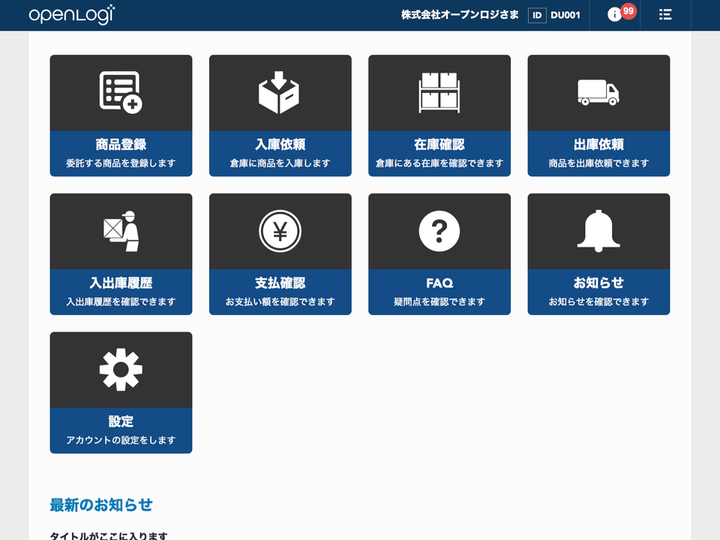Select the 在庫確認 warehouse shelf icon

(x=439, y=92)
